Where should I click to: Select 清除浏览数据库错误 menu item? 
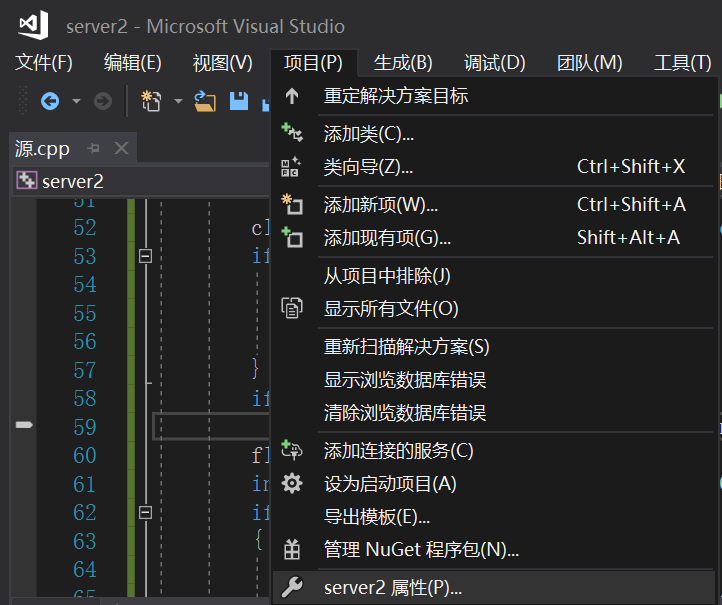[x=493, y=413]
